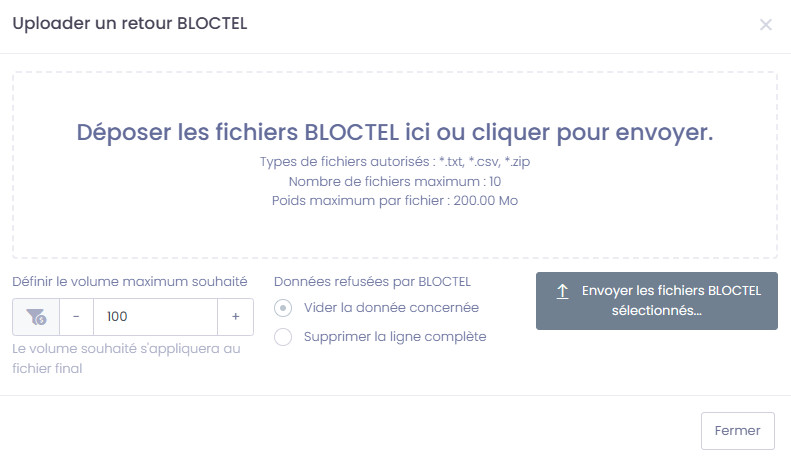Click the "Uploader un retour BLOCTEL" dialog title
The height and width of the screenshot is (462, 791).
[x=129, y=24]
